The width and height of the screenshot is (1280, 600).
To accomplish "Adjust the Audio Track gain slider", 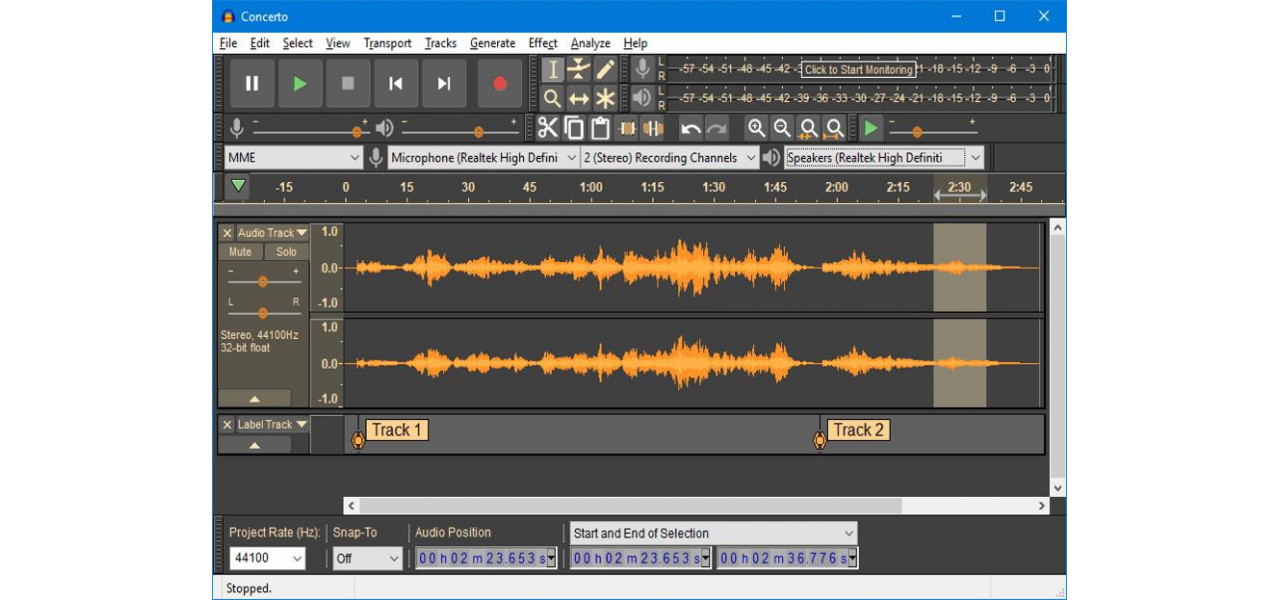I will 264,282.
